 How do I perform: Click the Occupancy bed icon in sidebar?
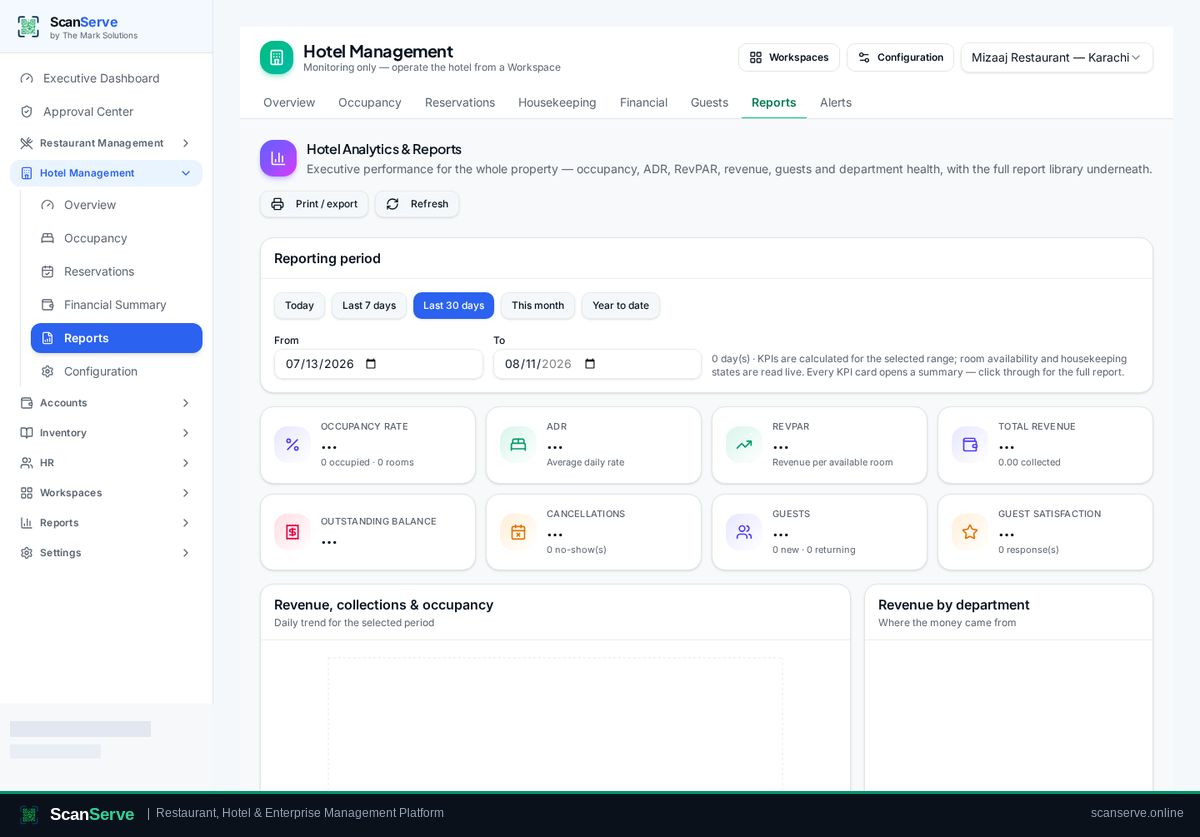(47, 238)
